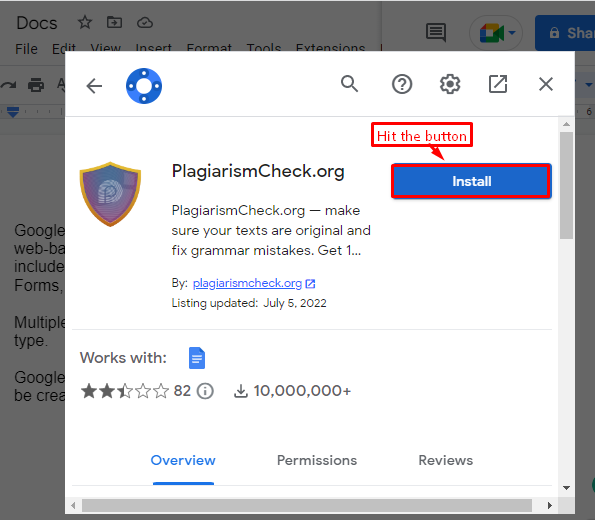The height and width of the screenshot is (520, 595).
Task: Click the Move to folder icon in Docs
Action: coord(114,23)
